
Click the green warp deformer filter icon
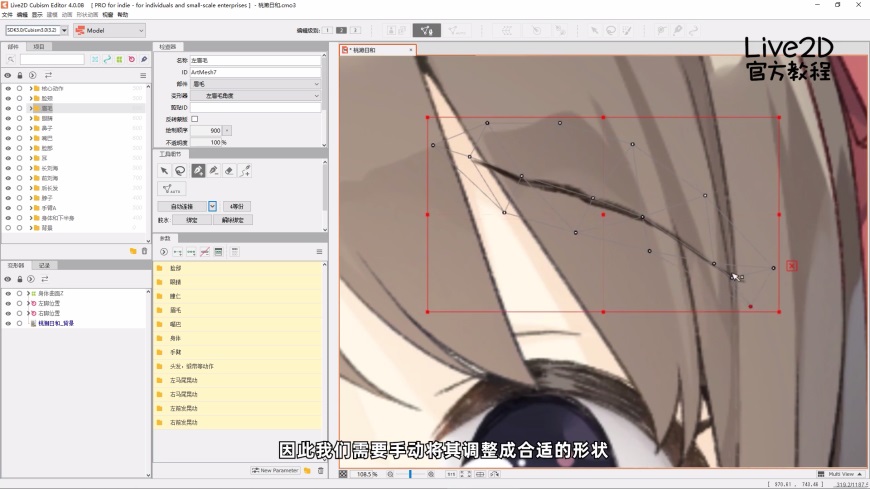coord(119,59)
